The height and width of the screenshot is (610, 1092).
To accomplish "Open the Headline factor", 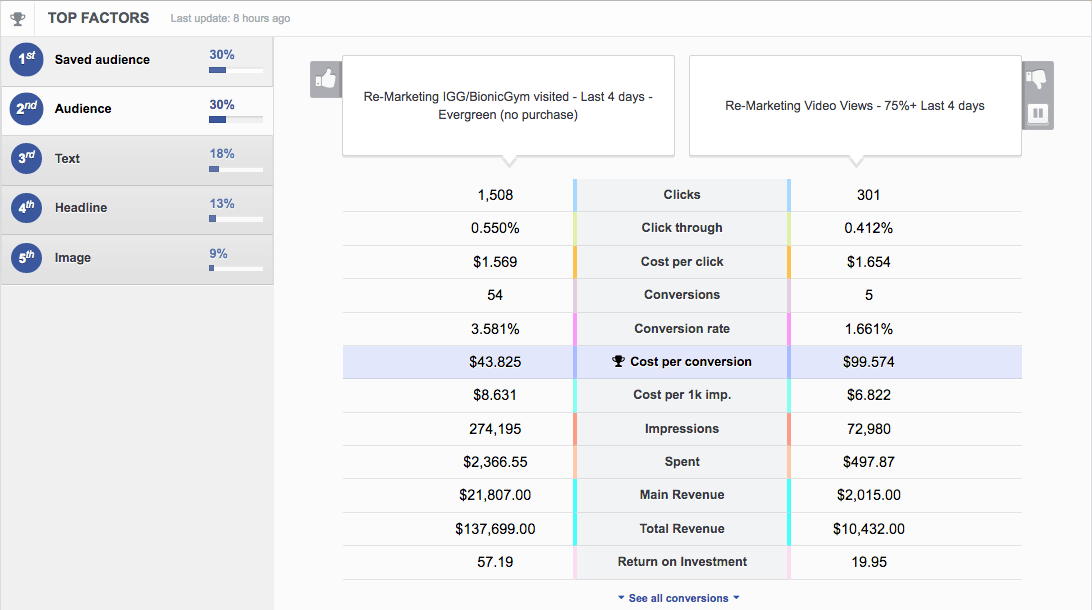I will (137, 210).
